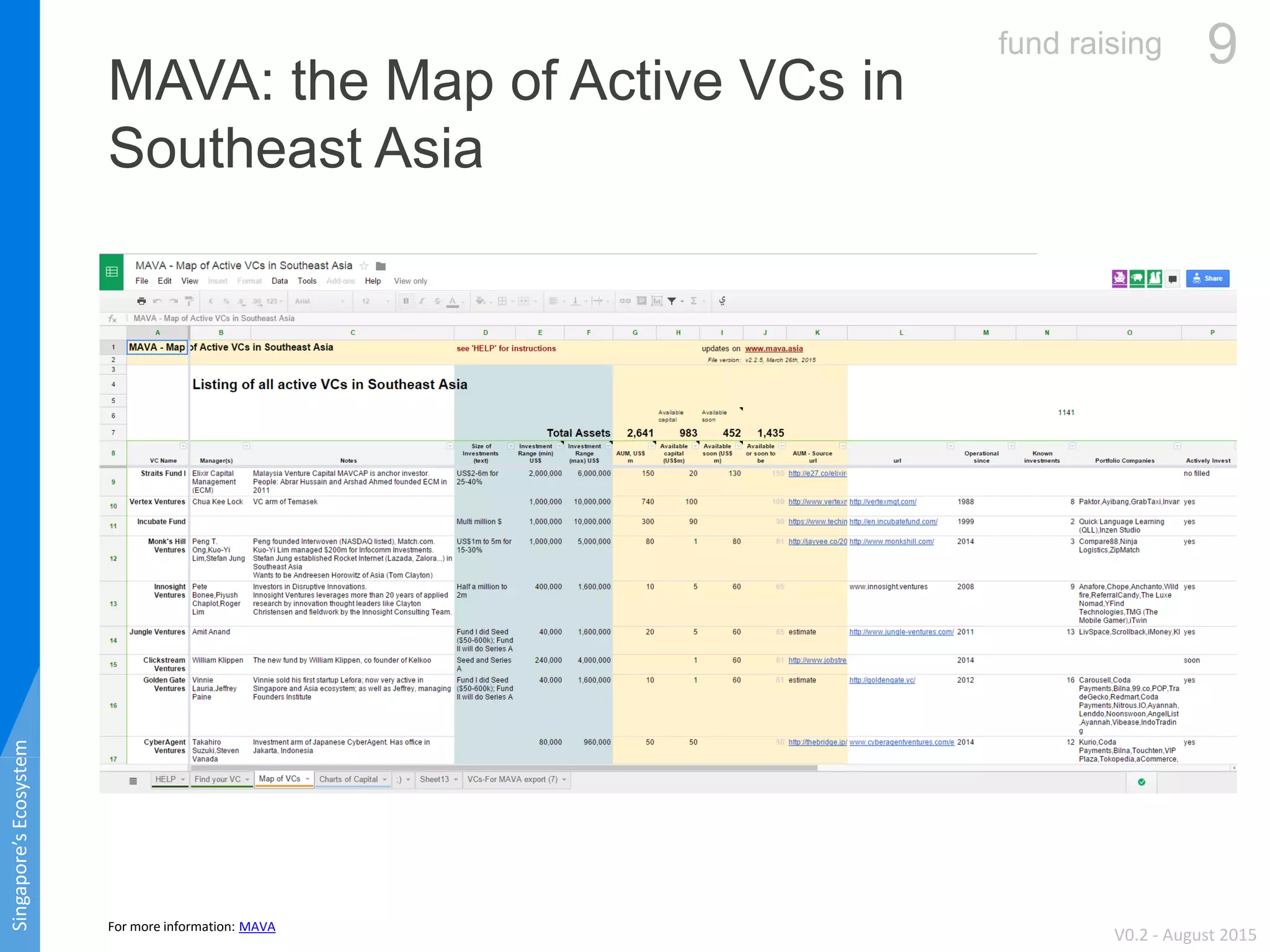1270x952 pixels.
Task: Click the green saved-status checkmark icon
Action: (x=1142, y=782)
